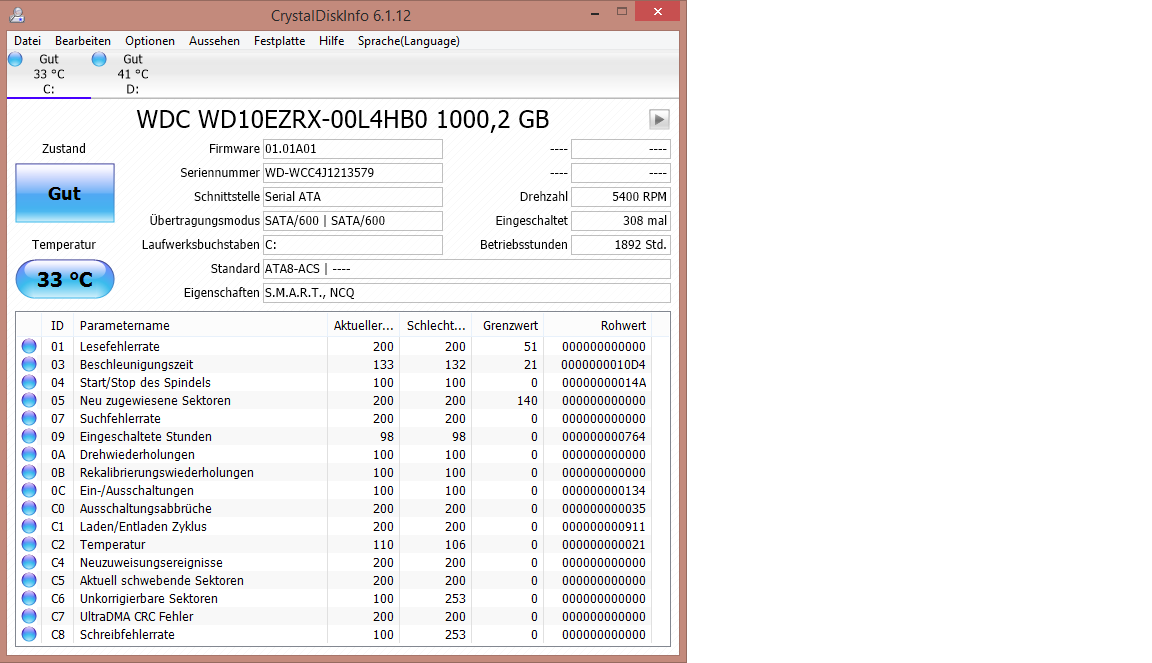The image size is (1152, 663).
Task: Click the Grenzwert column header
Action: click(x=508, y=326)
